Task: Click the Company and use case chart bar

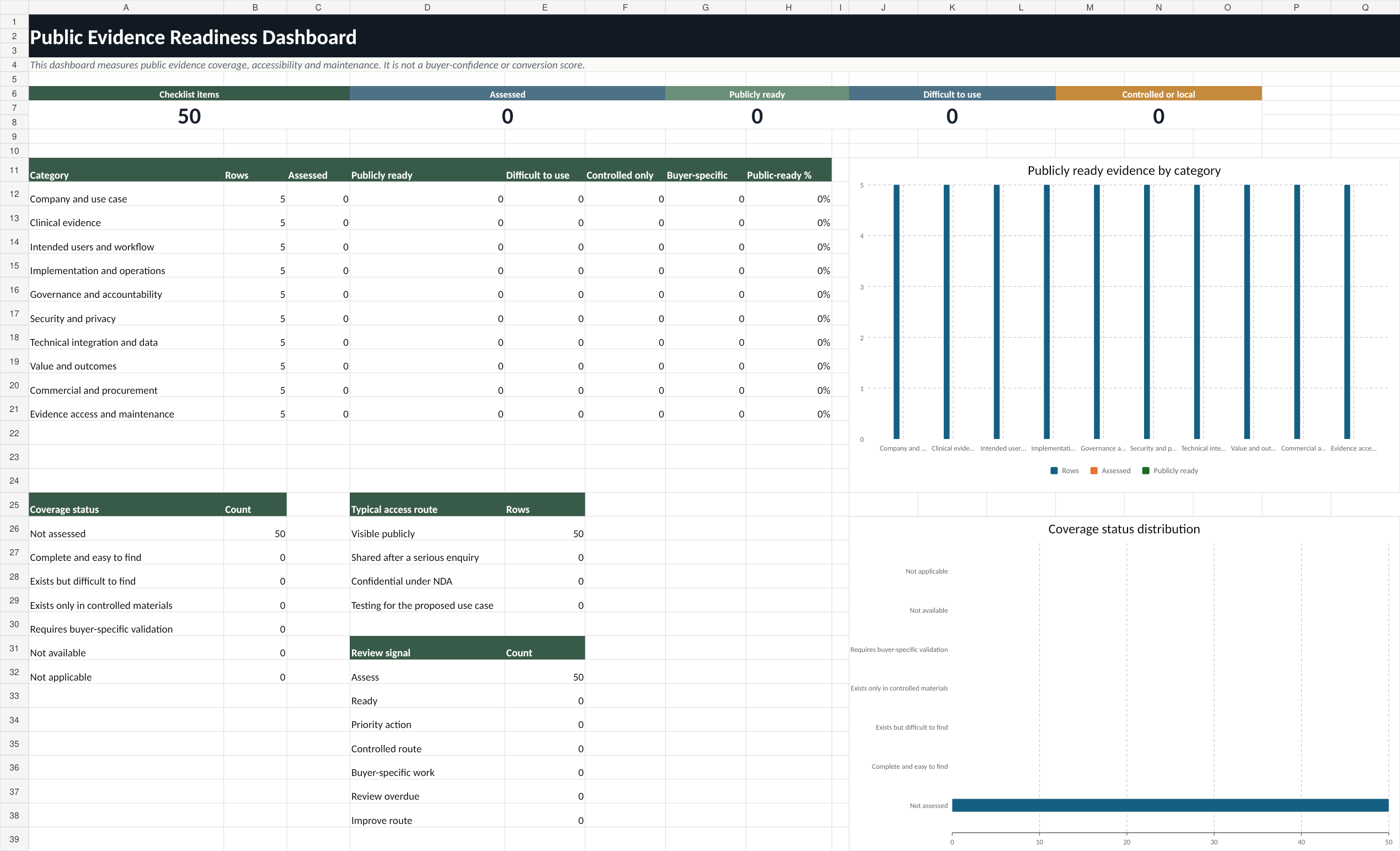Action: [896, 311]
